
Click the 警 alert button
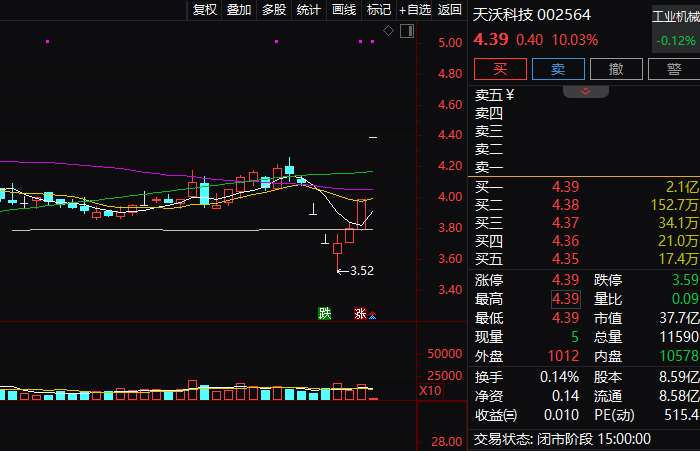(x=674, y=69)
